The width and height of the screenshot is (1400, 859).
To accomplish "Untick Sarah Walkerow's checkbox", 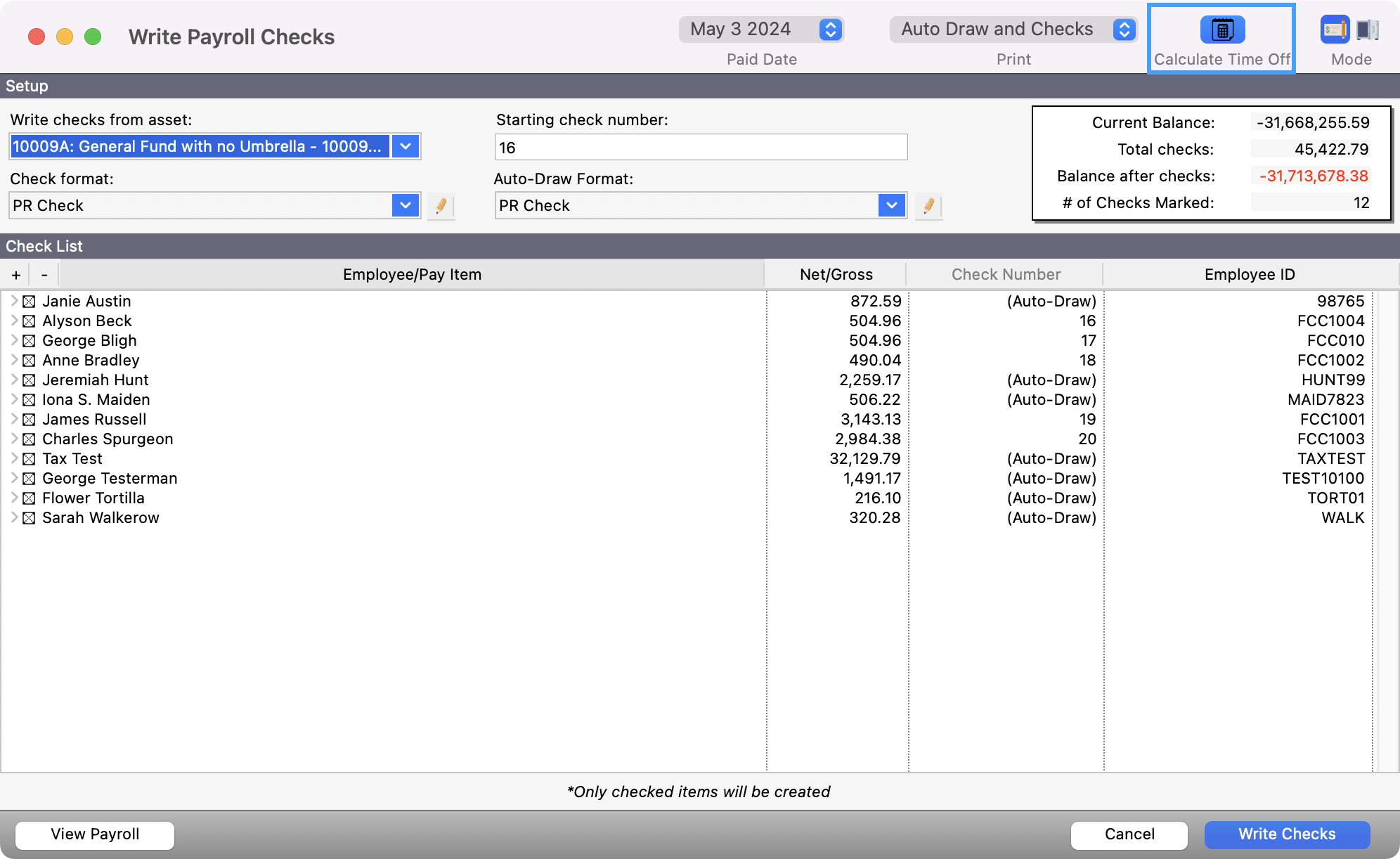I will coord(29,518).
